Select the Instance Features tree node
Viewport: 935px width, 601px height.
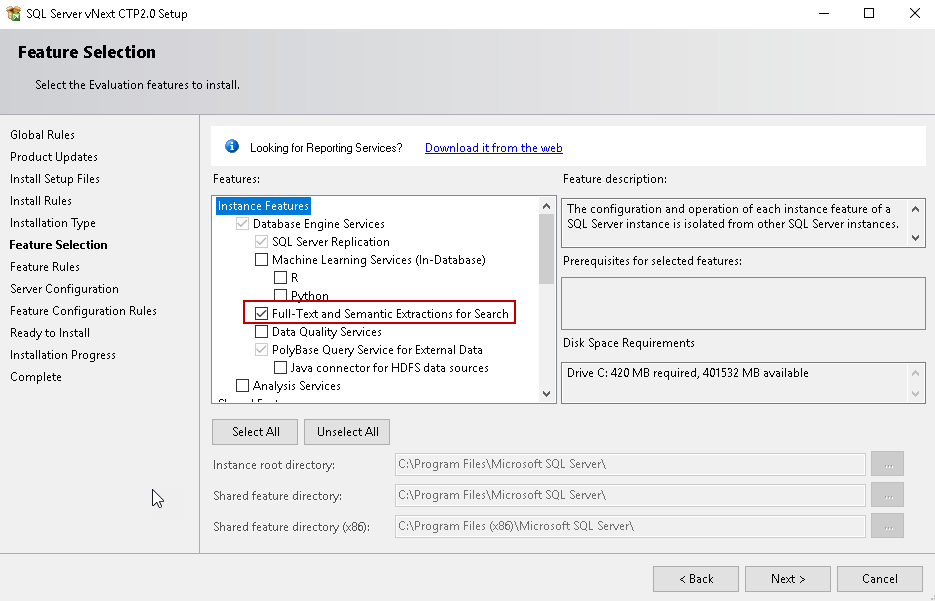[263, 206]
